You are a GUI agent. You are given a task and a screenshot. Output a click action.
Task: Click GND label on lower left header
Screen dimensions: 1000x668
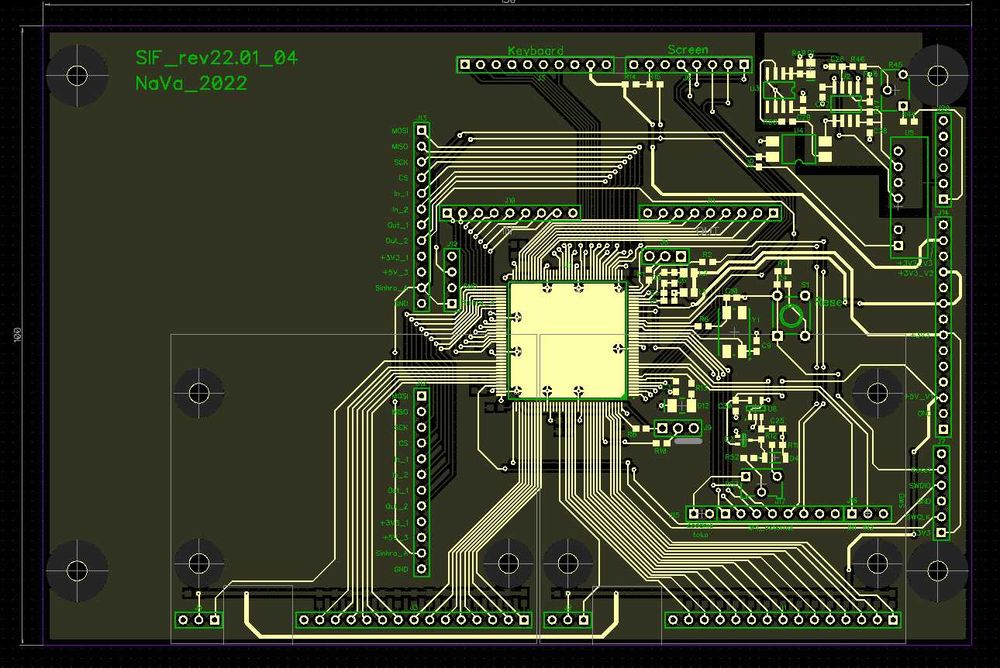[x=401, y=570]
